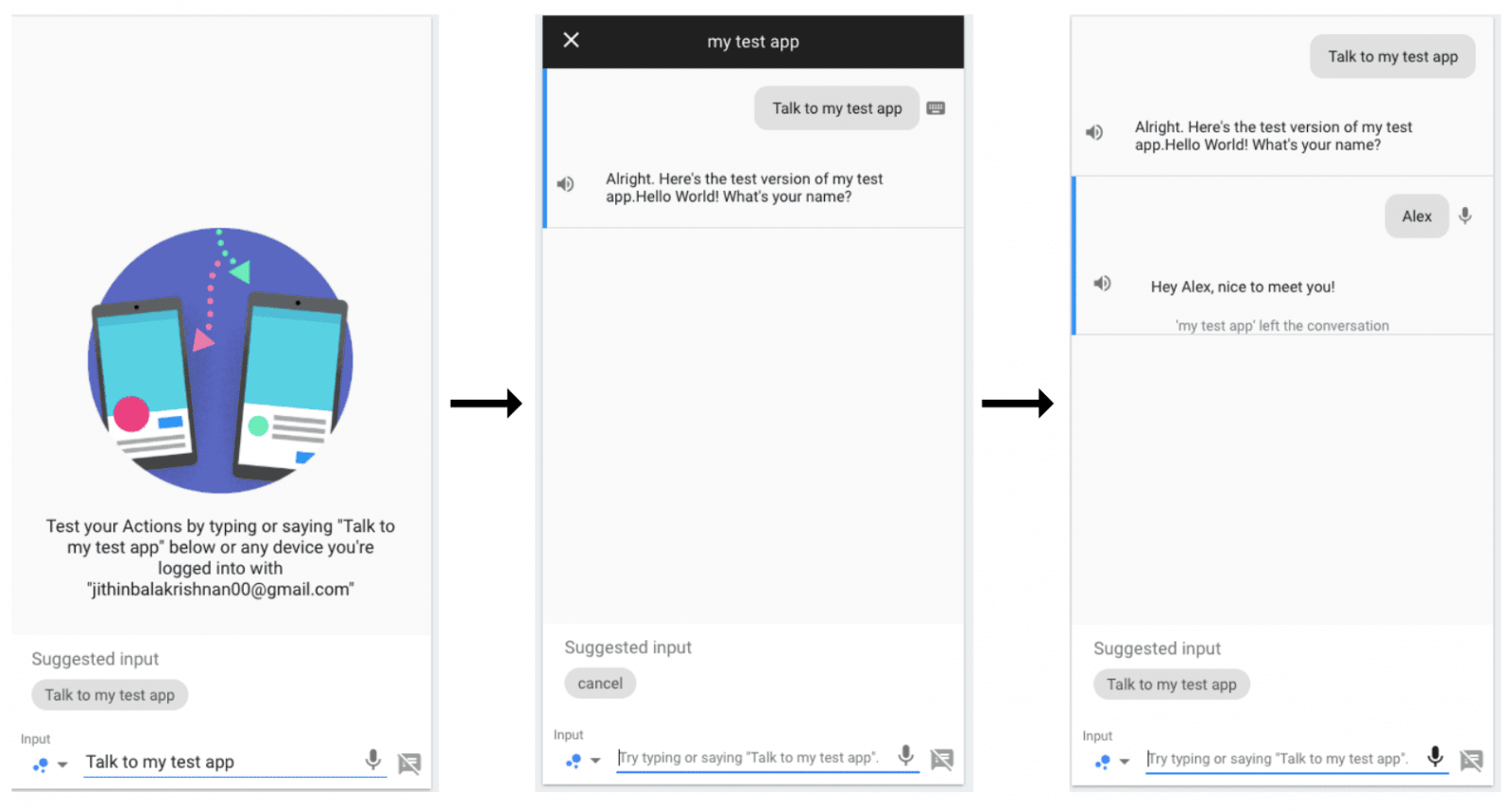Viewport: 1512px width, 811px height.
Task: Select the 'Talk to my test app' suggestion chip in right panel
Action: [1172, 684]
